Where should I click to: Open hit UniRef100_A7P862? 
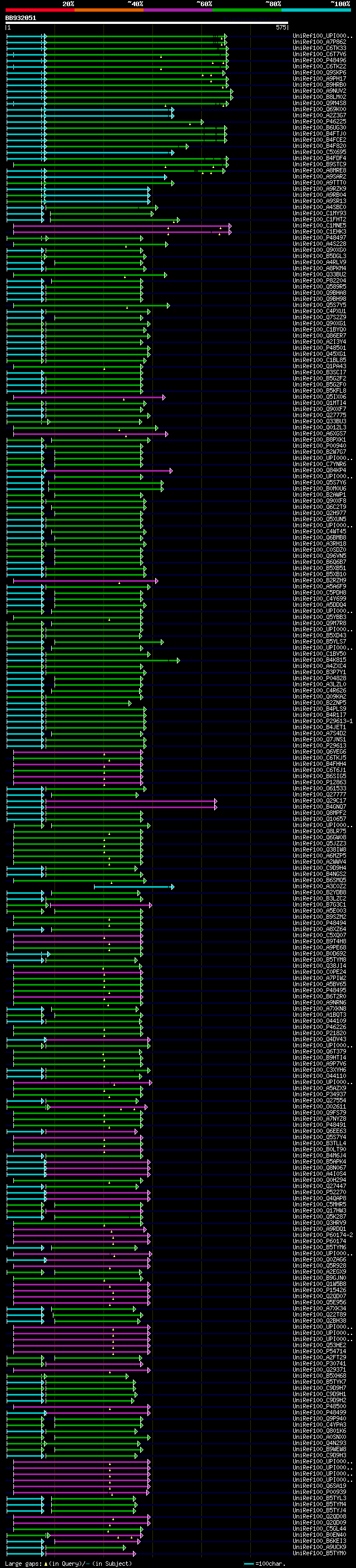point(319,42)
